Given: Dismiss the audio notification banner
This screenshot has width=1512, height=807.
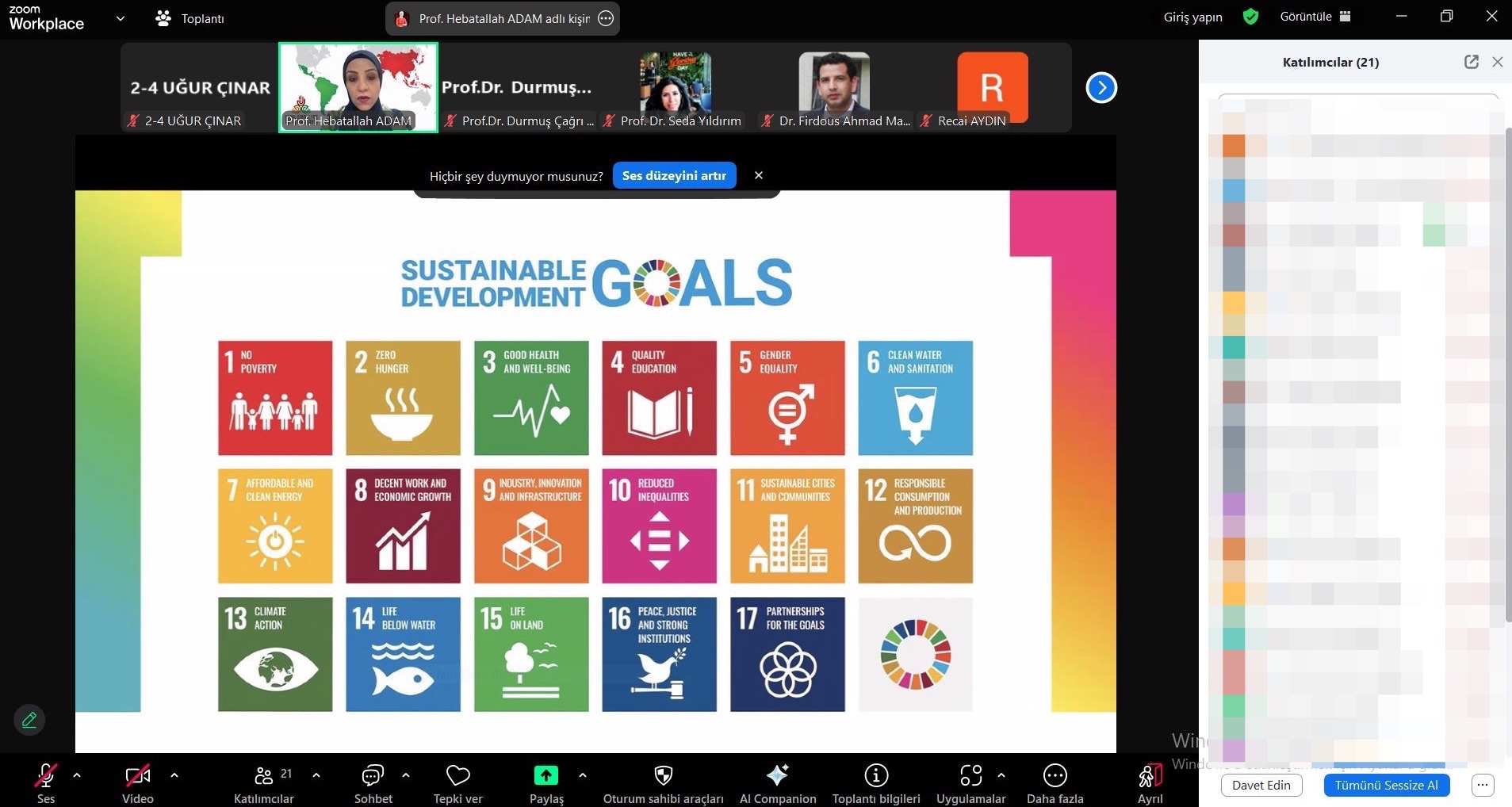Looking at the screenshot, I should pos(759,175).
